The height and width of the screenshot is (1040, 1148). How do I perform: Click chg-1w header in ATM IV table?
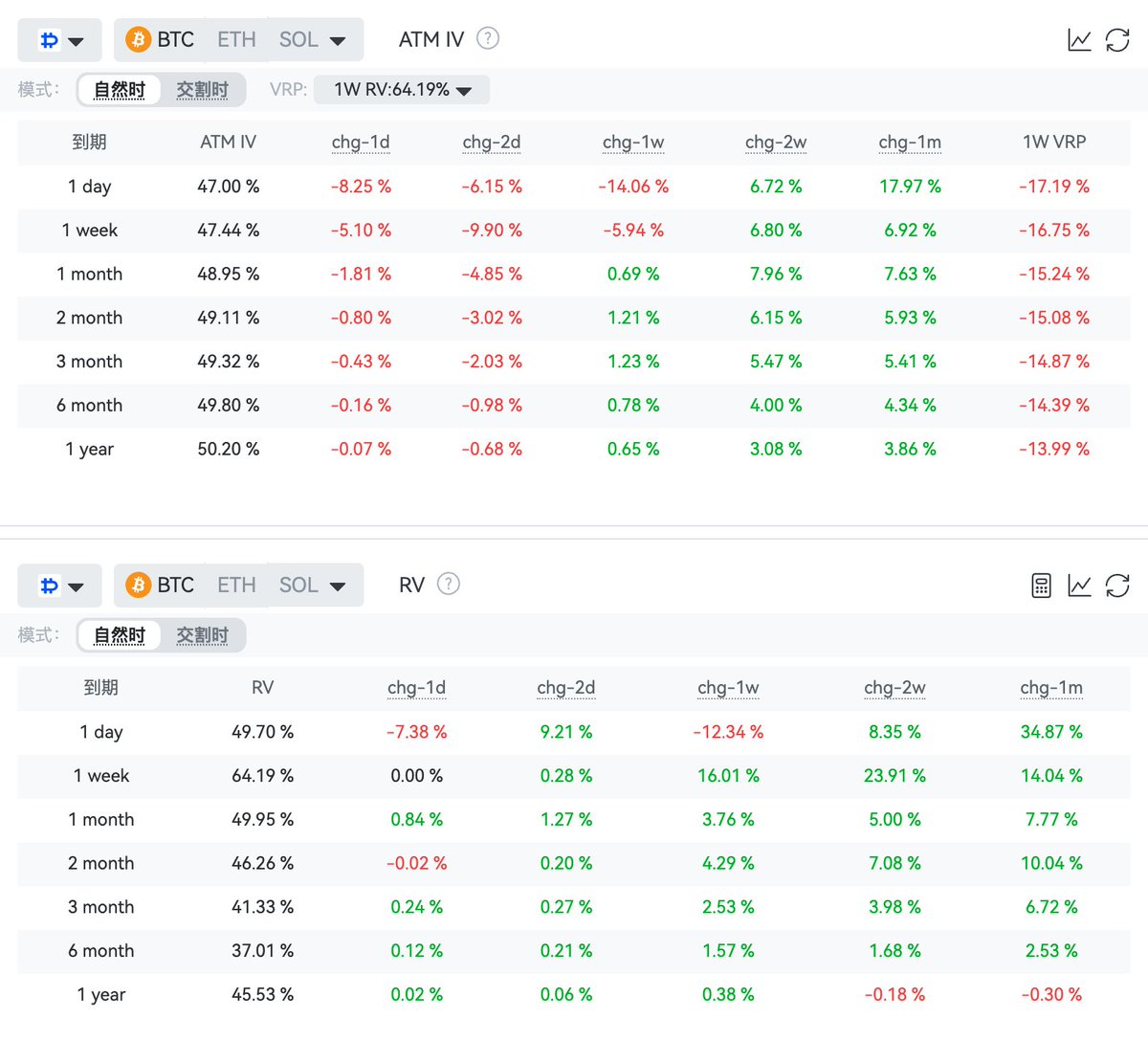point(633,142)
